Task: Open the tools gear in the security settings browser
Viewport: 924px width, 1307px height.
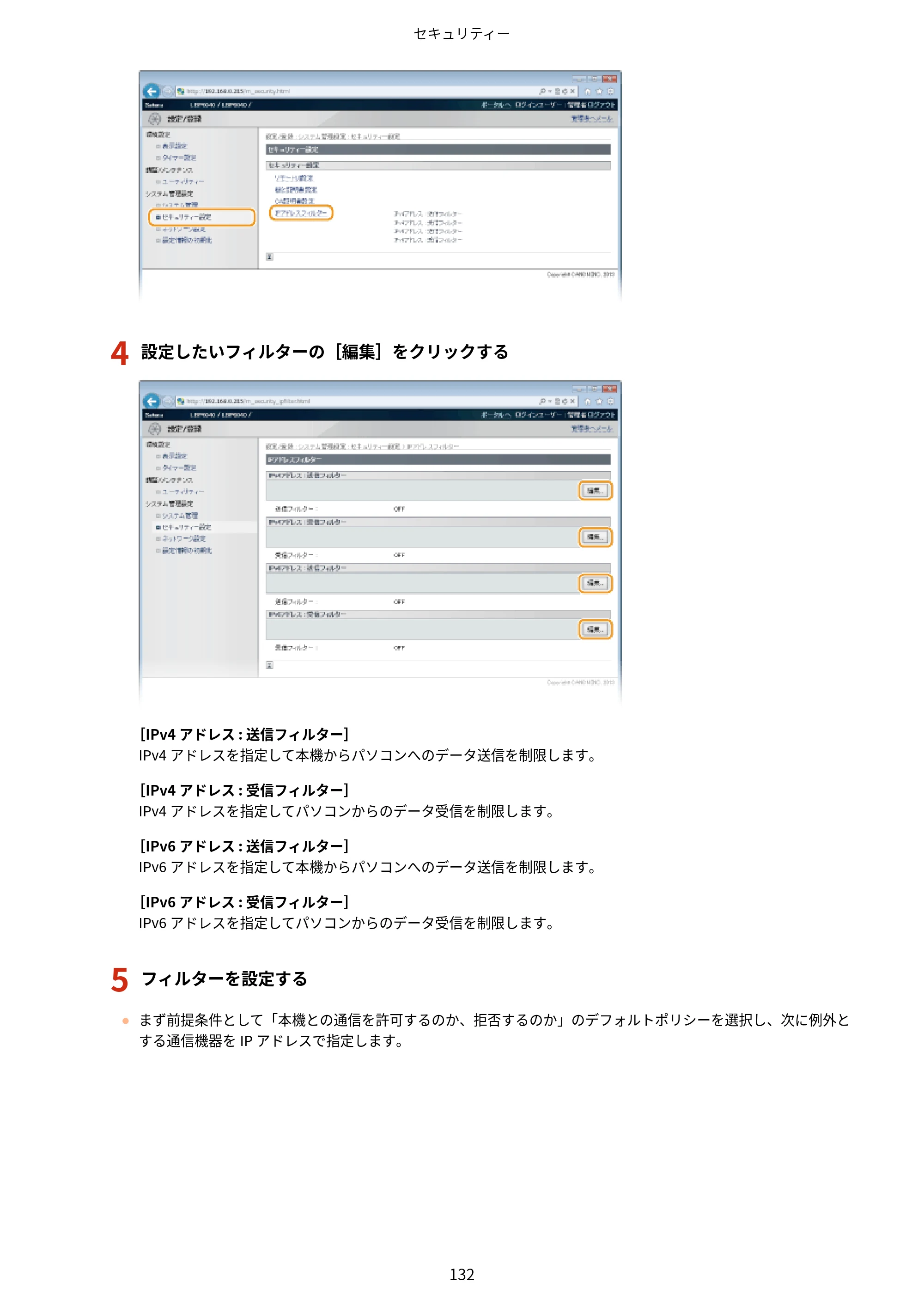Action: [x=610, y=91]
